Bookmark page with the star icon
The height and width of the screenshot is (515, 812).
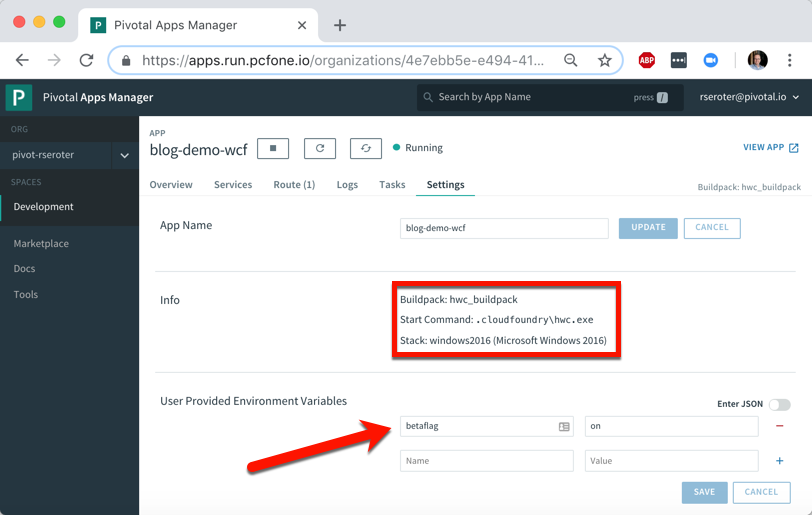[x=604, y=60]
